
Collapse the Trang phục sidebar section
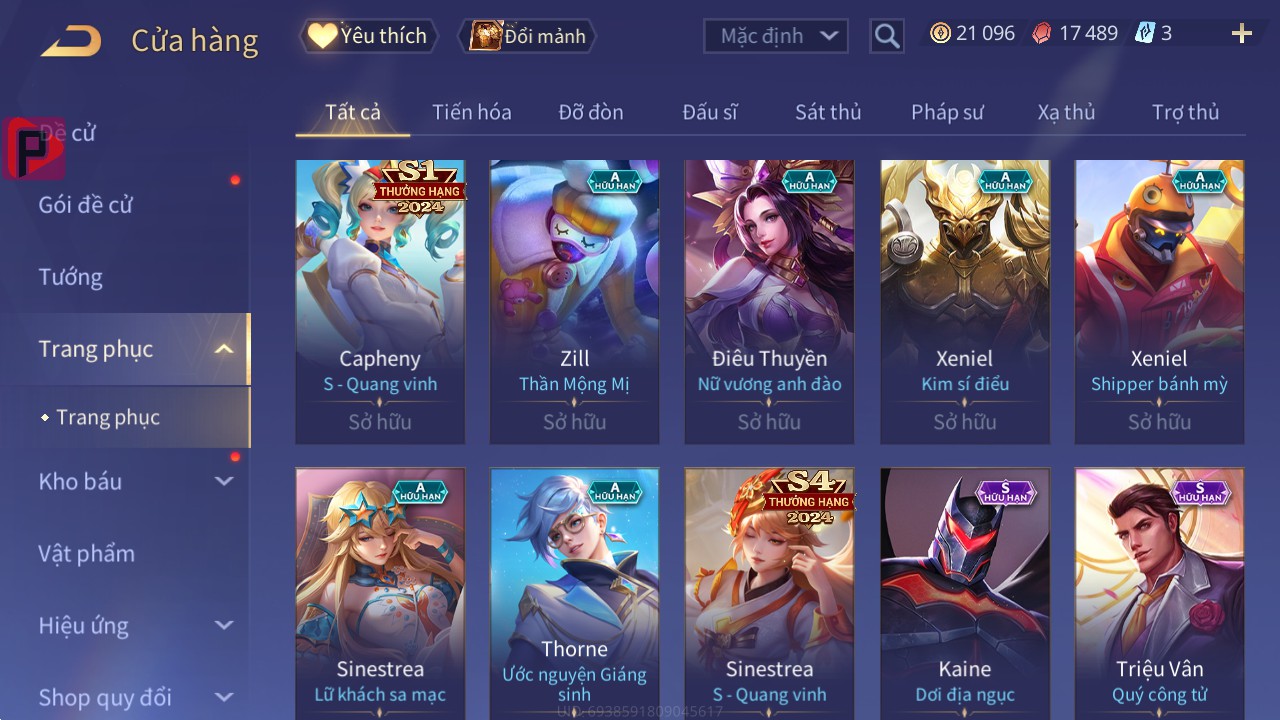pyautogui.click(x=224, y=349)
